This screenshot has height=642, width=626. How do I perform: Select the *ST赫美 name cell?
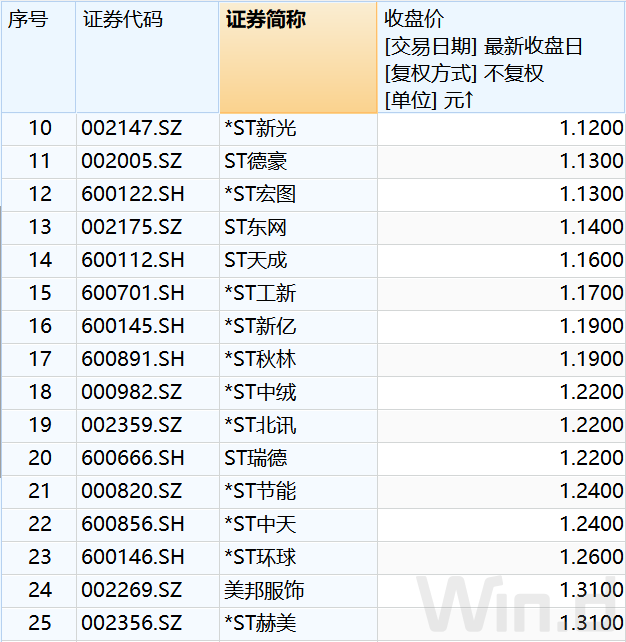click(x=298, y=623)
